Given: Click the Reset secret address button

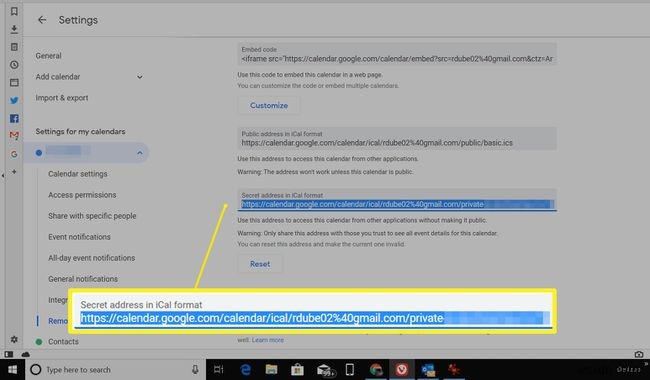Looking at the screenshot, I should [260, 264].
